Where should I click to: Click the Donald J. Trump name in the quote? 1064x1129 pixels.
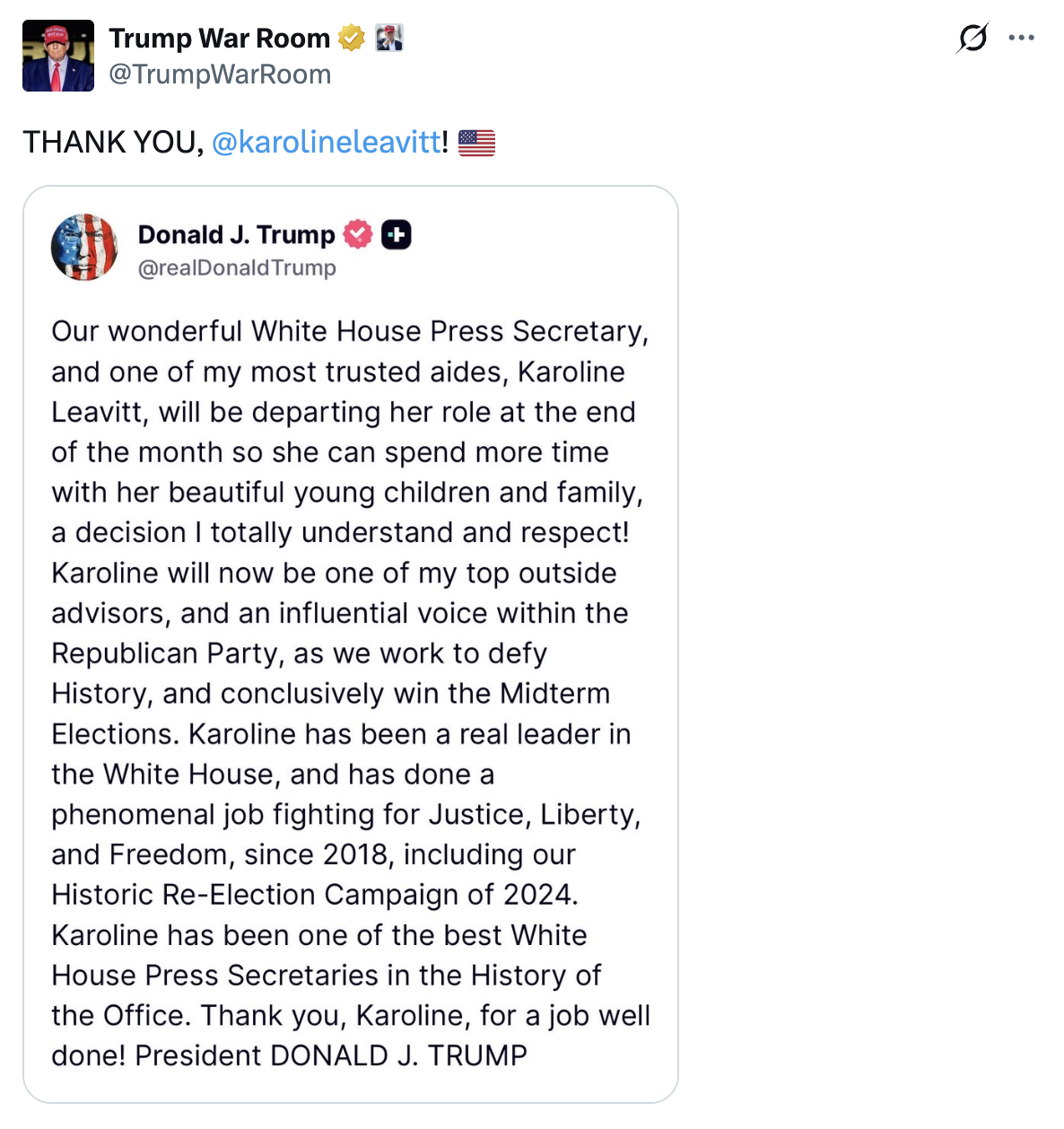pyautogui.click(x=236, y=234)
